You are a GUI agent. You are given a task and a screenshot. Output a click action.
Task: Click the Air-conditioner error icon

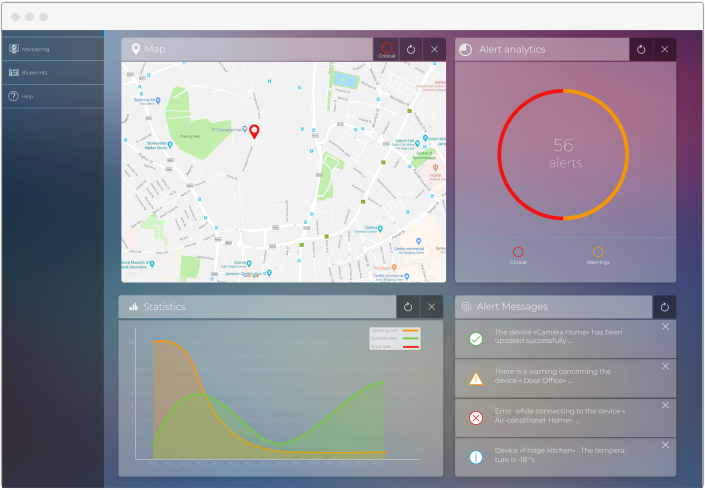point(476,417)
